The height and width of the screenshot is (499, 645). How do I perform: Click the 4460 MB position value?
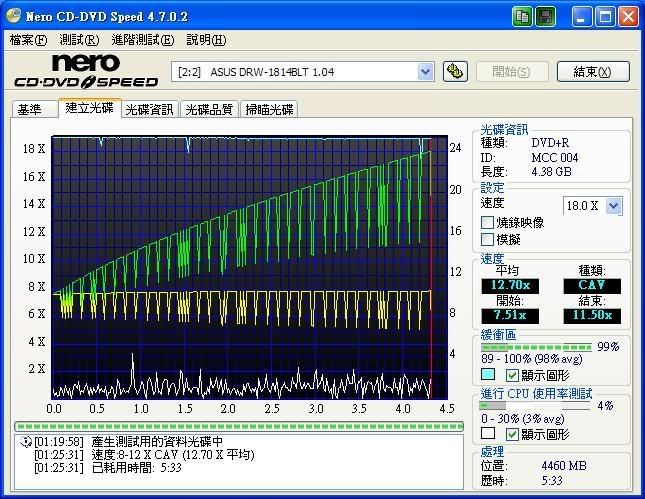(564, 466)
